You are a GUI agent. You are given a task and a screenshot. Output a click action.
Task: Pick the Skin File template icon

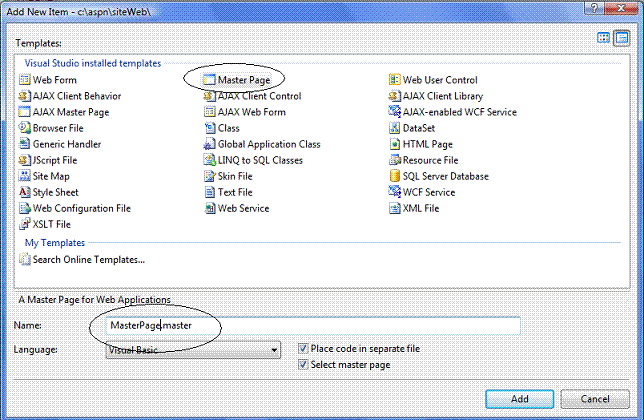point(209,176)
